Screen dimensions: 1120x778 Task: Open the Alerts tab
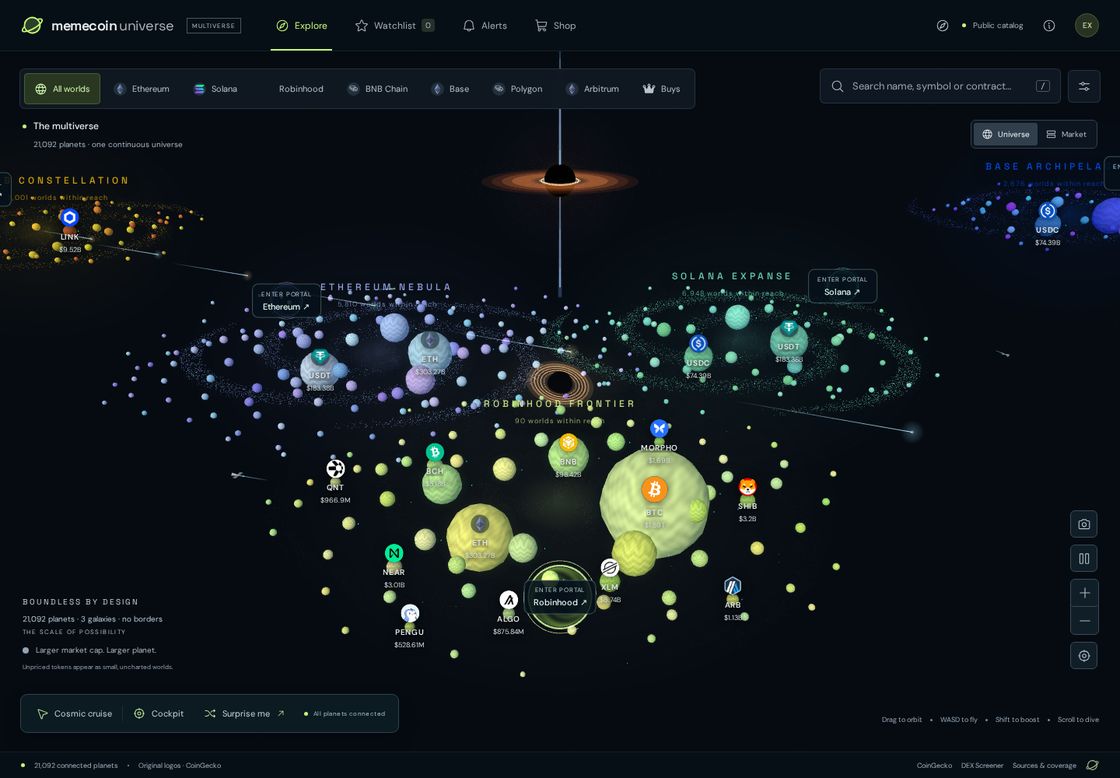(x=485, y=26)
